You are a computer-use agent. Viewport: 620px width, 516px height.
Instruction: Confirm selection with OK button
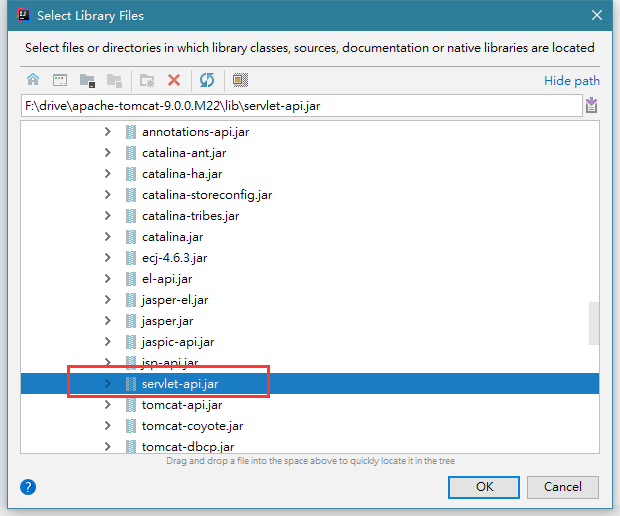[x=484, y=487]
